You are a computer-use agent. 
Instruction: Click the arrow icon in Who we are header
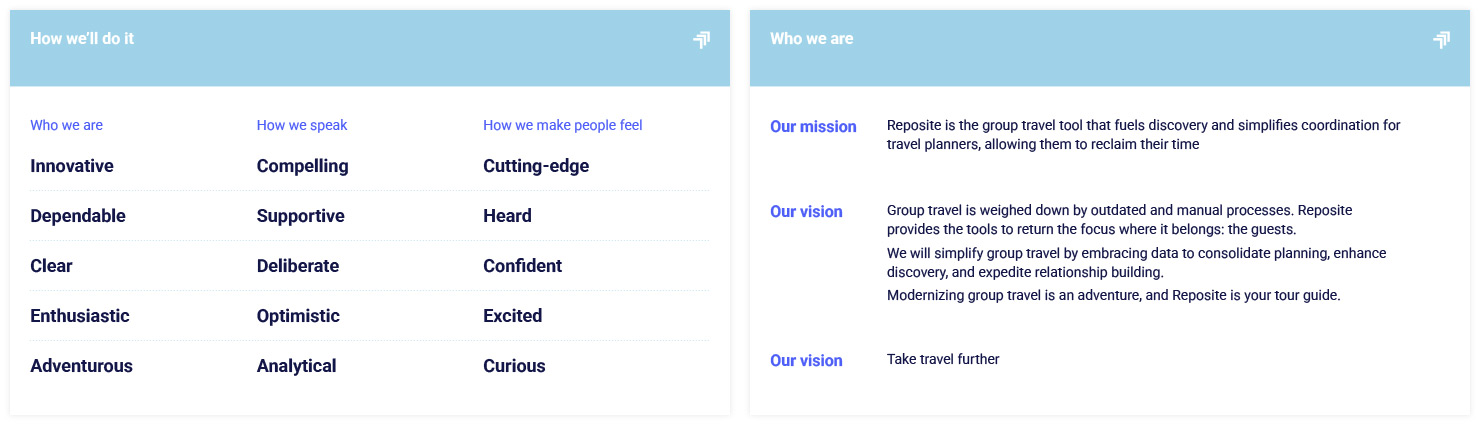pyautogui.click(x=1441, y=40)
